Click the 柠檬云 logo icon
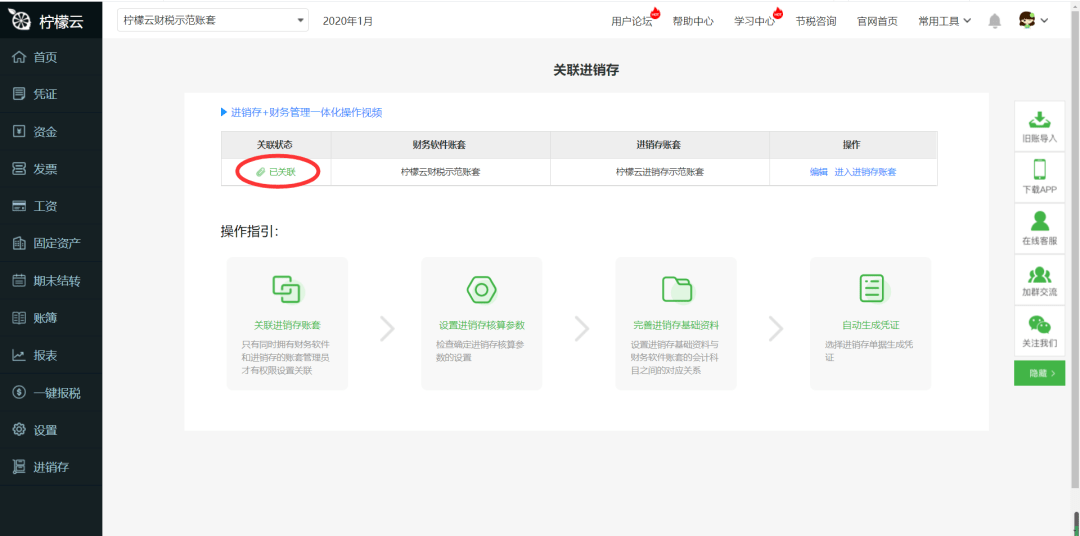 pyautogui.click(x=19, y=20)
